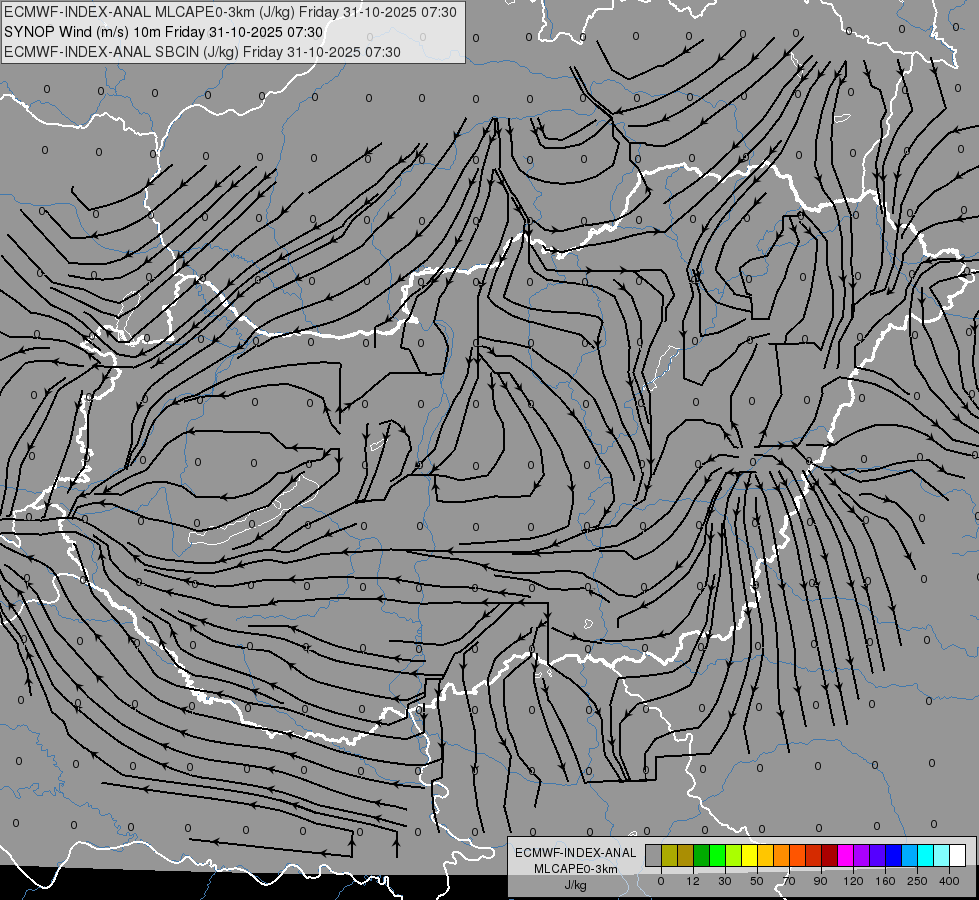Click the legend label '70'
Image resolution: width=979 pixels, height=900 pixels.
pos(789,881)
